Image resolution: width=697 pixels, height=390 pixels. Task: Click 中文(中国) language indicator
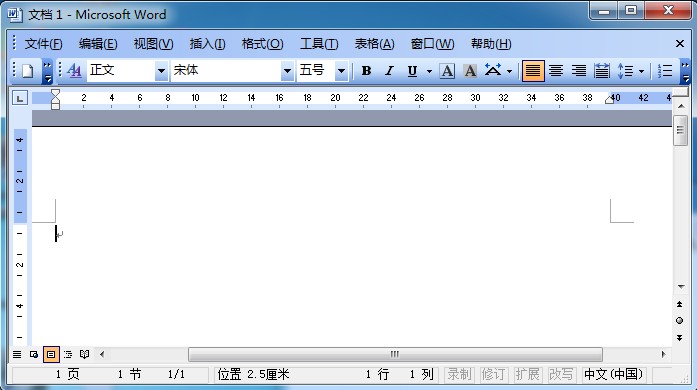click(613, 374)
